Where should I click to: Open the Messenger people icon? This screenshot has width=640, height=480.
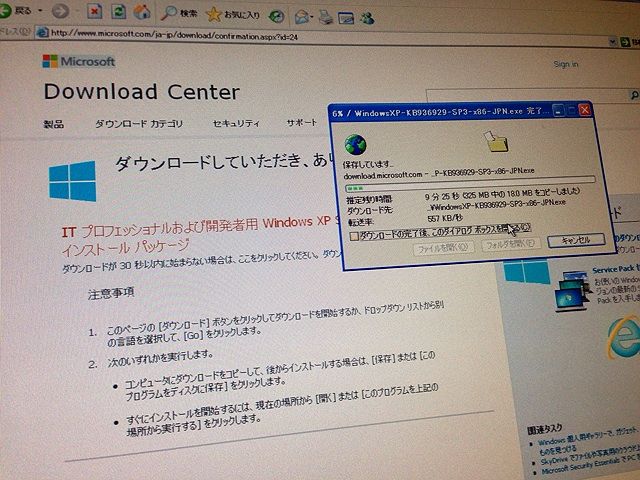(x=367, y=18)
